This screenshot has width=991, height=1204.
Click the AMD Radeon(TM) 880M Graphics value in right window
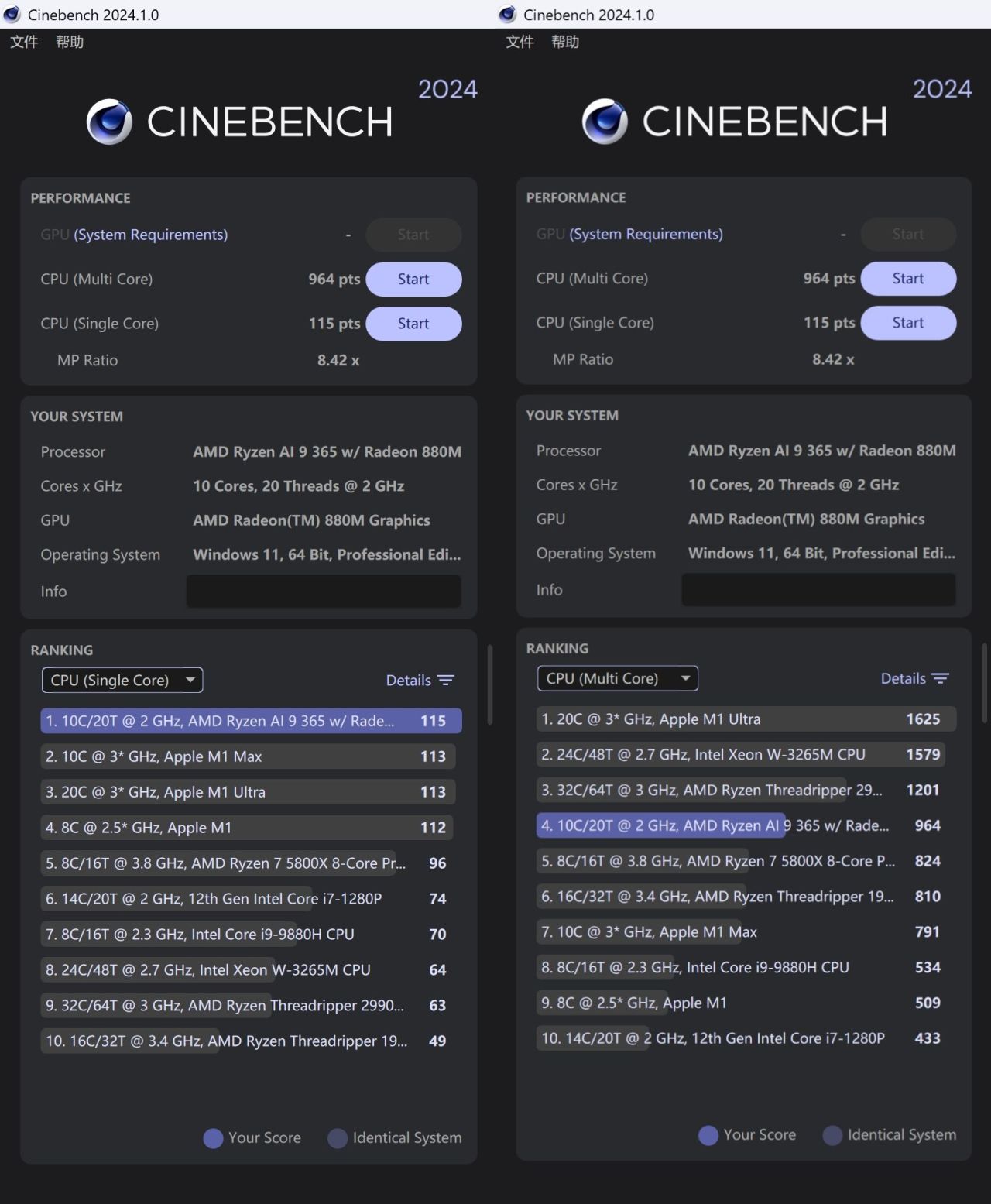point(807,520)
